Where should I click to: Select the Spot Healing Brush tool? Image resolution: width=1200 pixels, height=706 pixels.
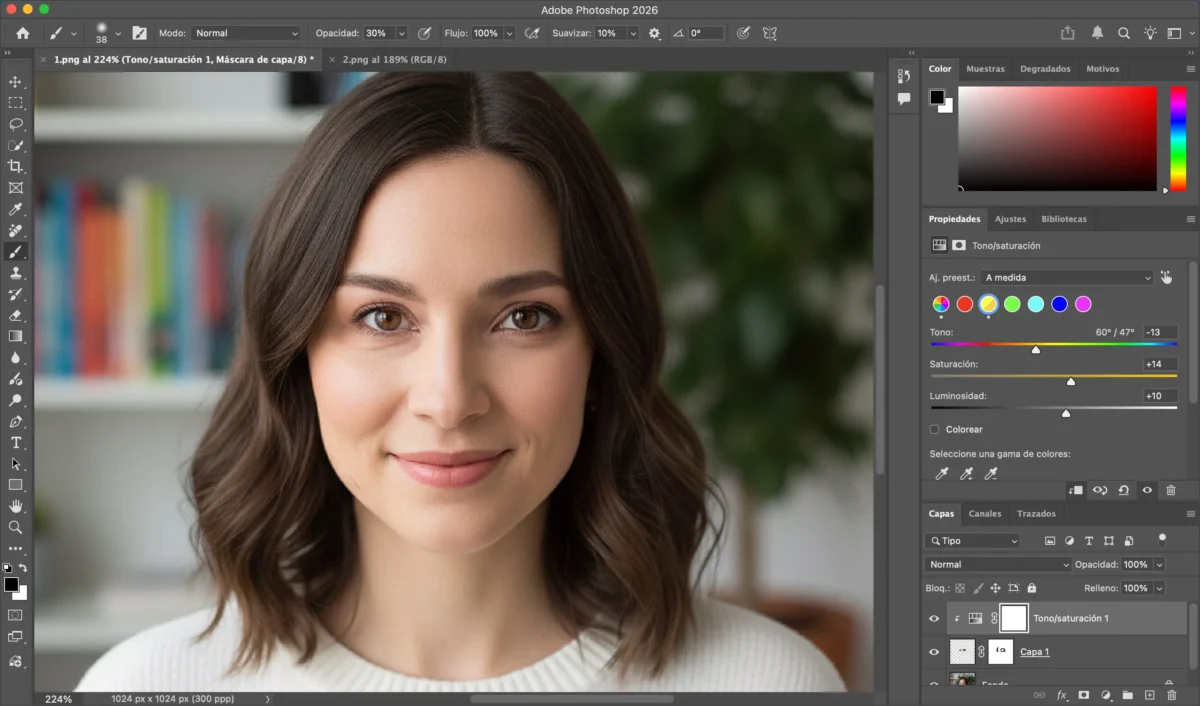15,230
